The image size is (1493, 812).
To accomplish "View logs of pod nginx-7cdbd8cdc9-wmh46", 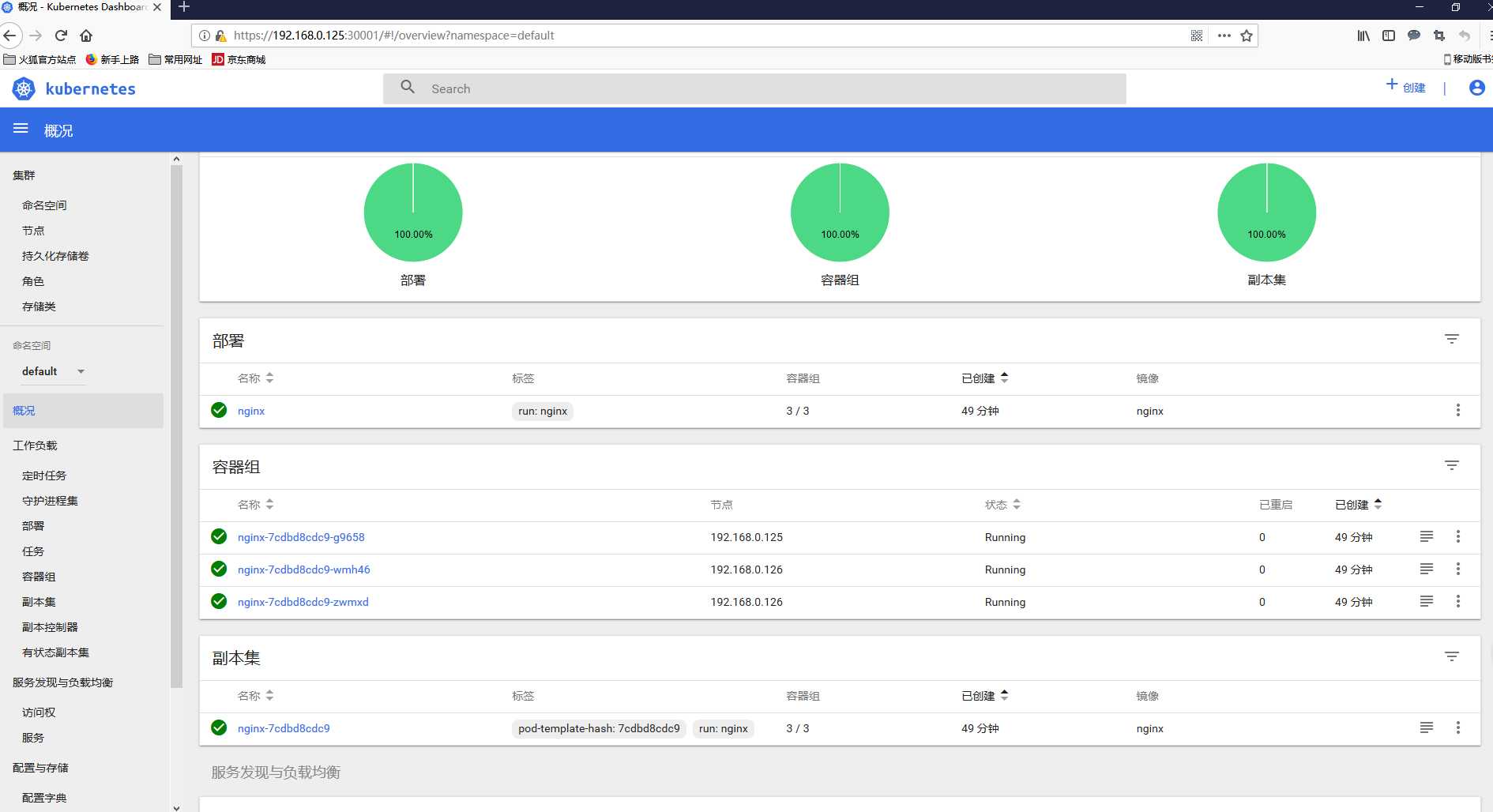I will pyautogui.click(x=1426, y=569).
